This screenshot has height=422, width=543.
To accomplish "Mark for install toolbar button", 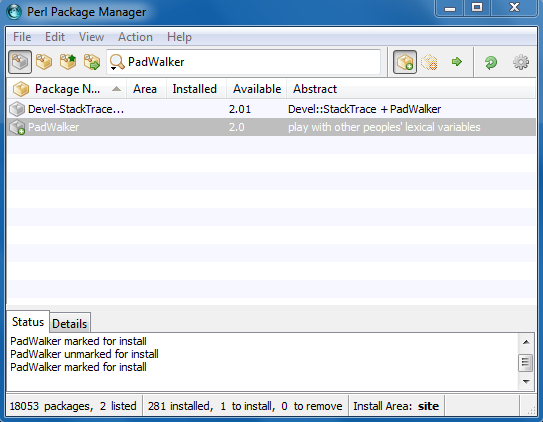I will [404, 62].
